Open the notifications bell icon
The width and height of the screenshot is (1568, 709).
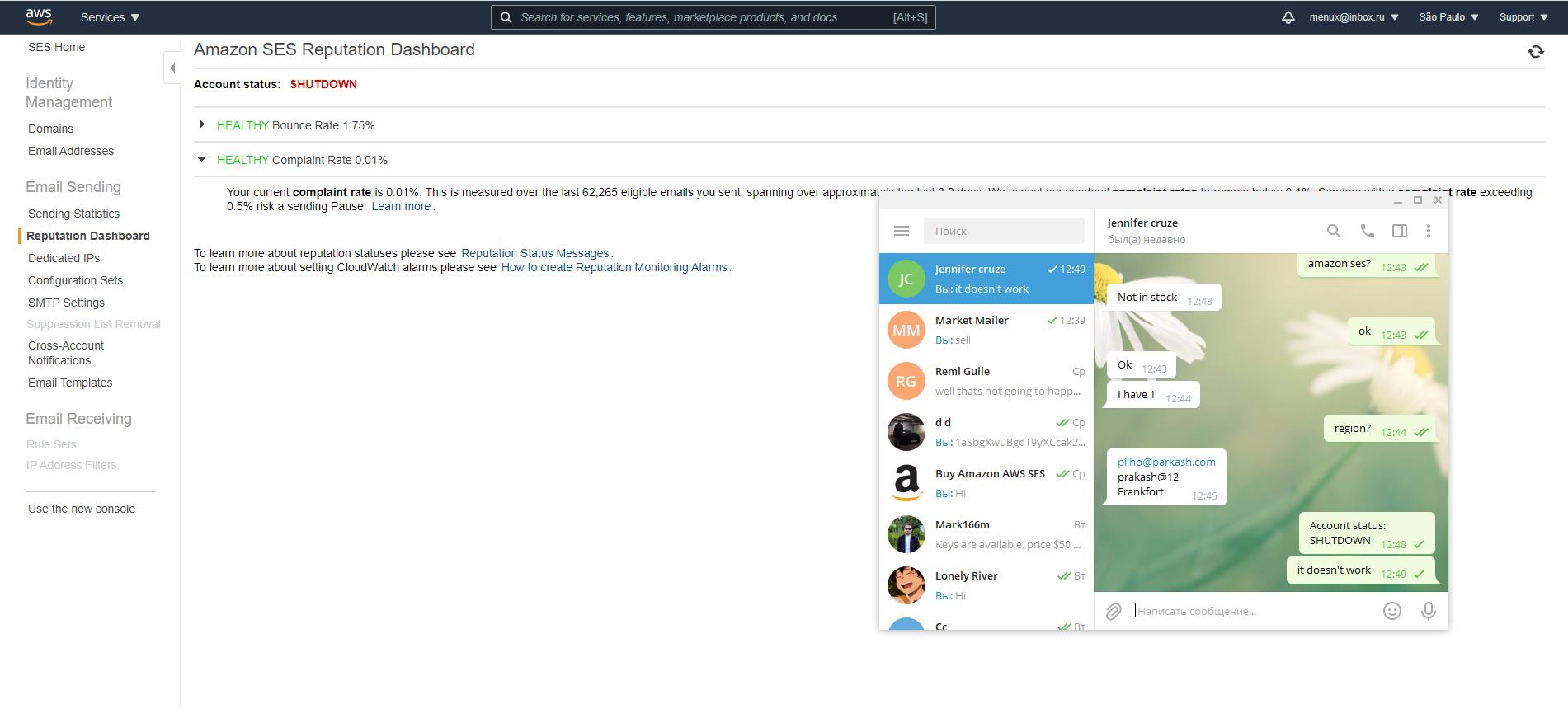(1288, 17)
